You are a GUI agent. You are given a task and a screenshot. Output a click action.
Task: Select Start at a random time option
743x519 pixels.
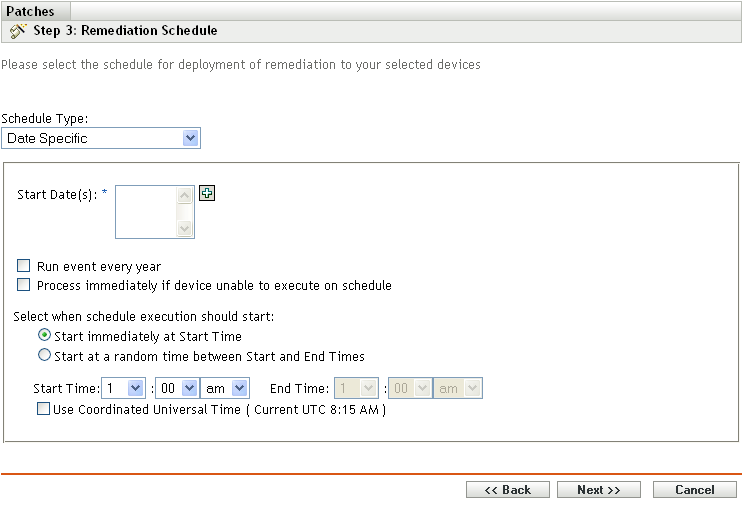(44, 355)
